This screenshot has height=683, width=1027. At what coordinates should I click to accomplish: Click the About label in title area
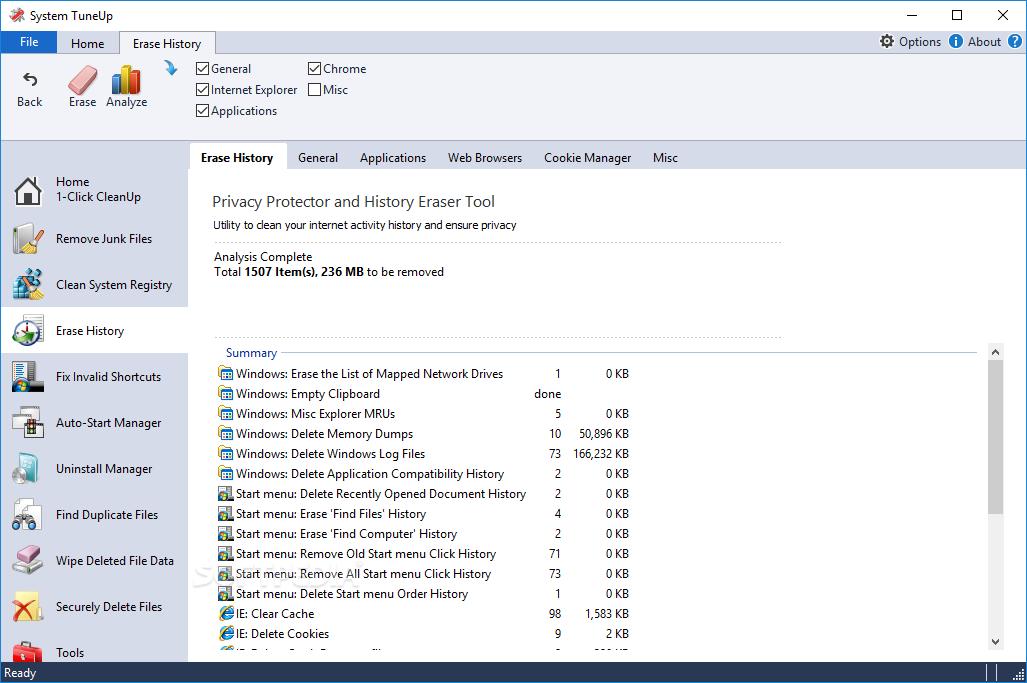coord(984,42)
